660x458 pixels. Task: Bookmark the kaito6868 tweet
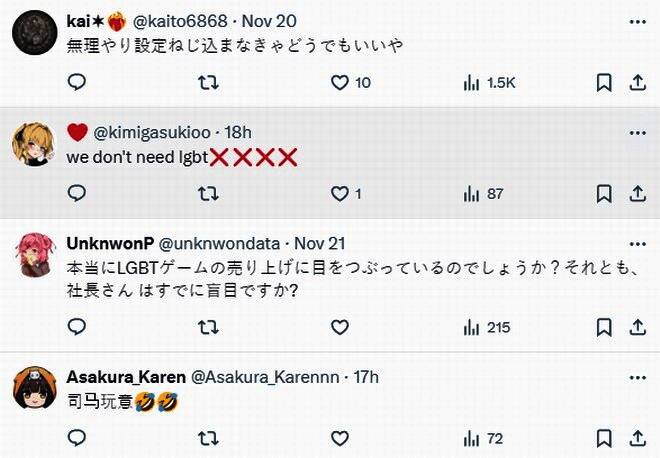pos(604,83)
